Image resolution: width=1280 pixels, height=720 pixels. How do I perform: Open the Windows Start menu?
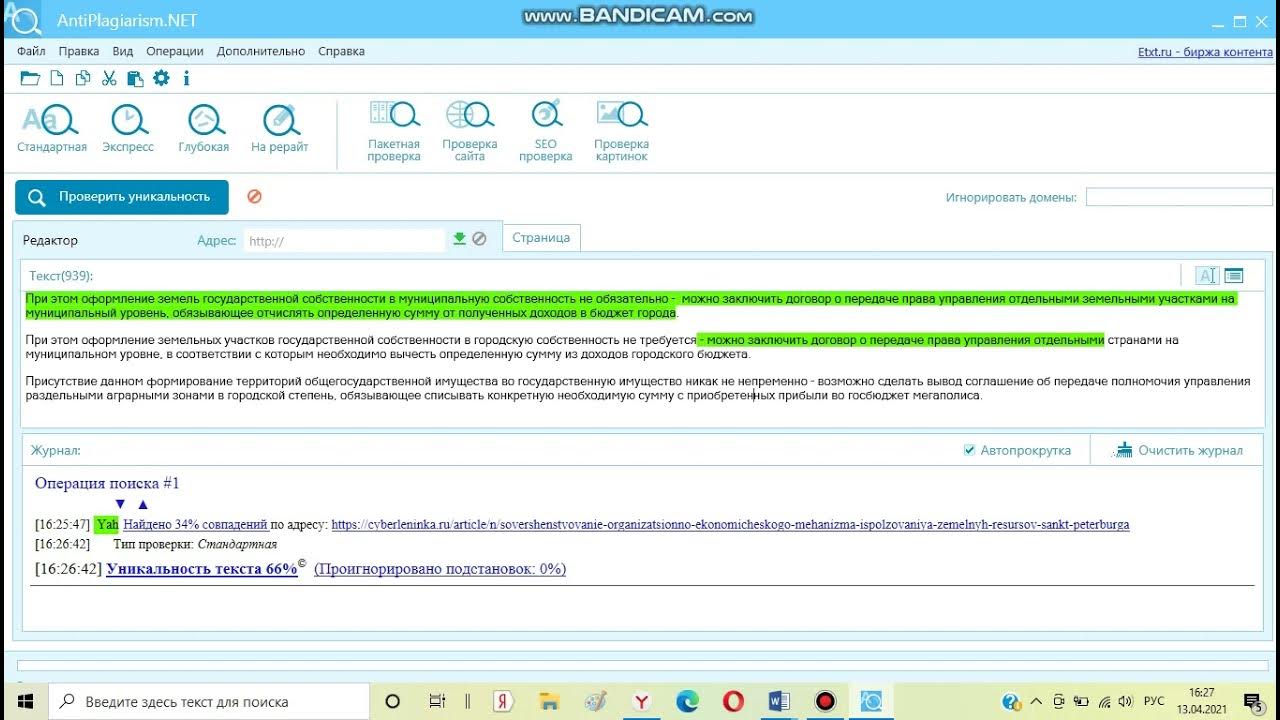point(24,702)
